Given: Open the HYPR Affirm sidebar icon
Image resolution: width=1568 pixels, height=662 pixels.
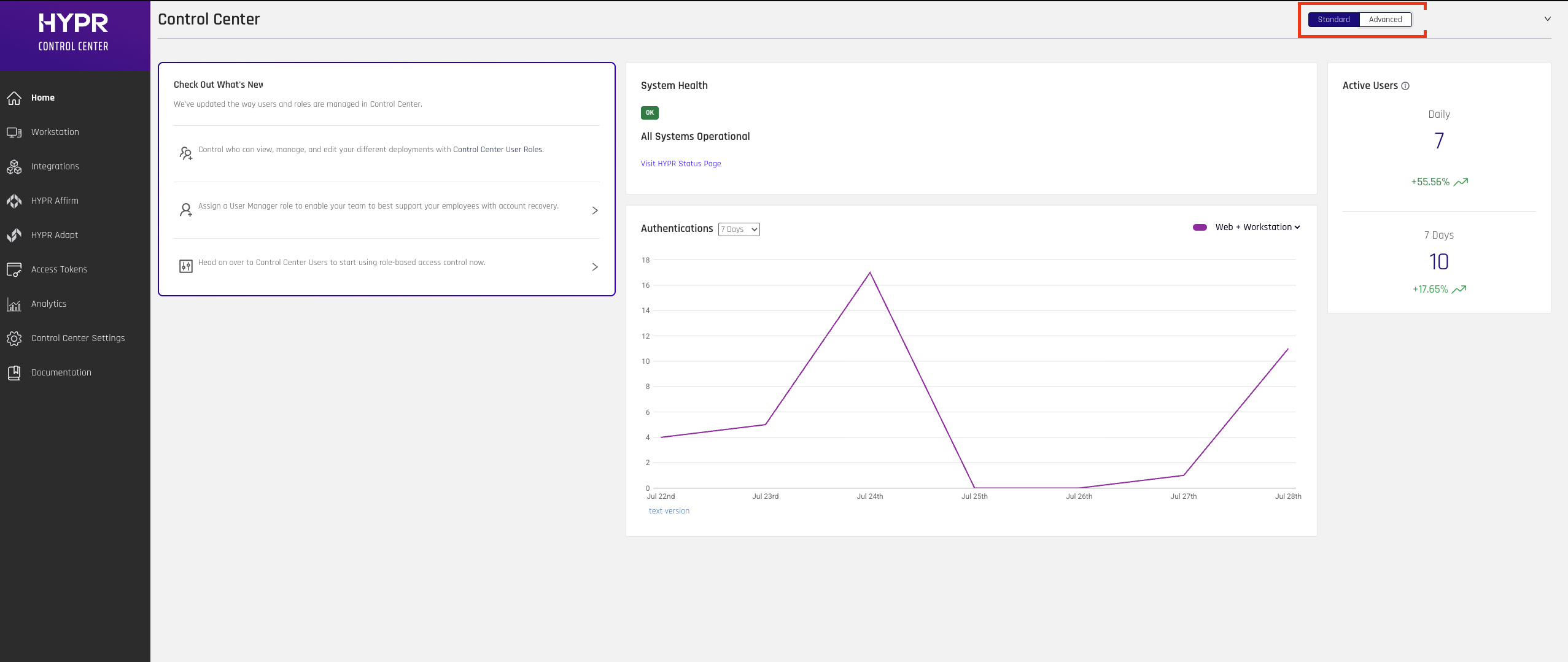Looking at the screenshot, I should coord(14,201).
